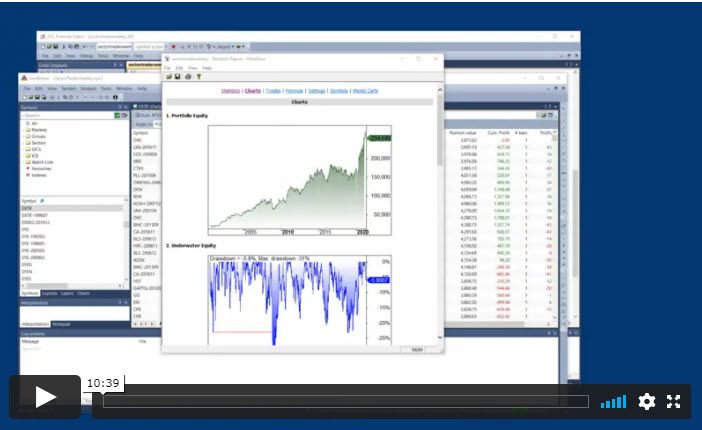Switch to the Interpretation tab
The width and height of the screenshot is (702, 430).
tap(35, 324)
